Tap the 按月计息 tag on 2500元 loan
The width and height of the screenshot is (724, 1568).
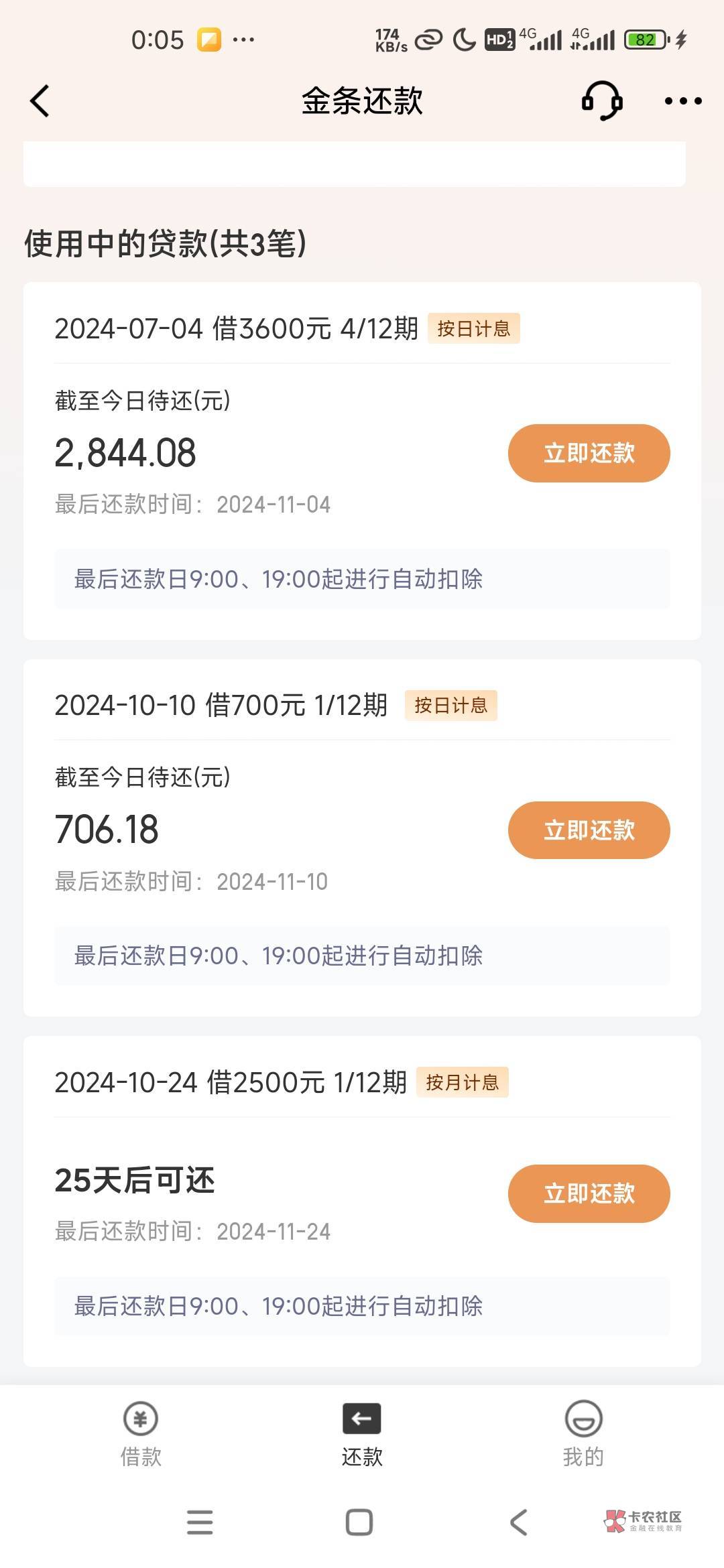point(463,1083)
